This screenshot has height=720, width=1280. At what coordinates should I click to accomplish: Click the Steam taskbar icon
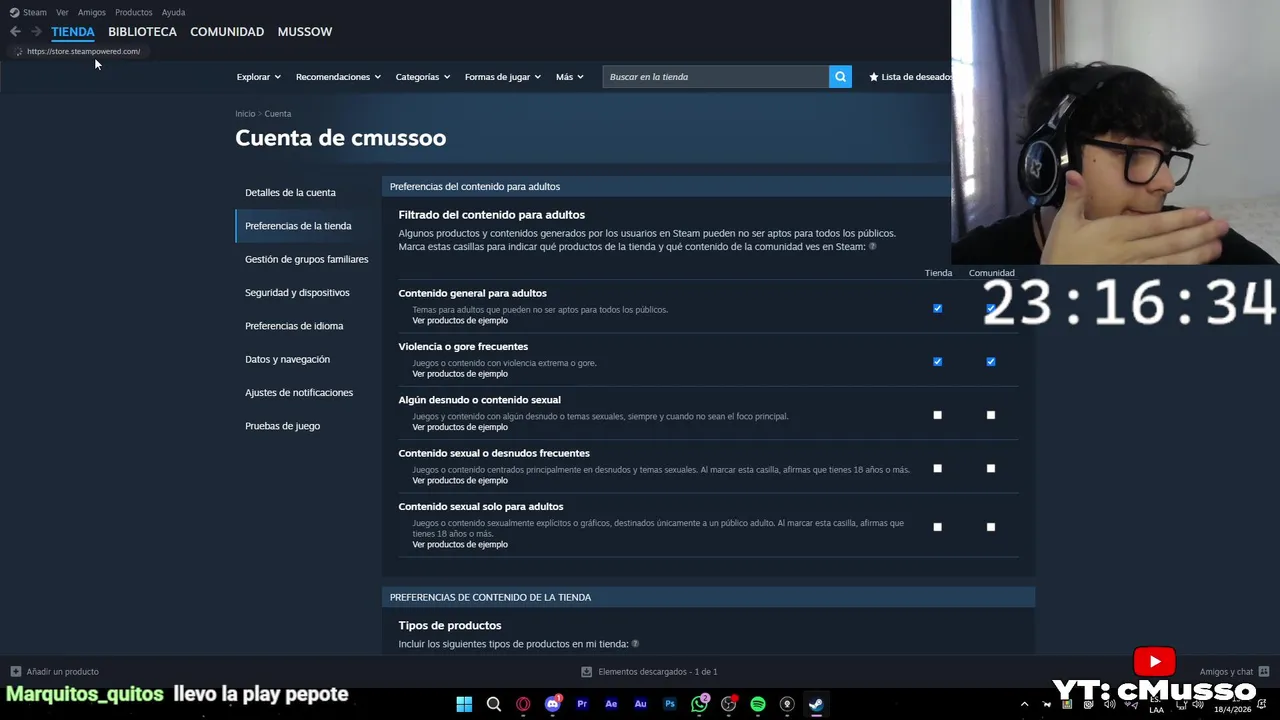tap(816, 704)
